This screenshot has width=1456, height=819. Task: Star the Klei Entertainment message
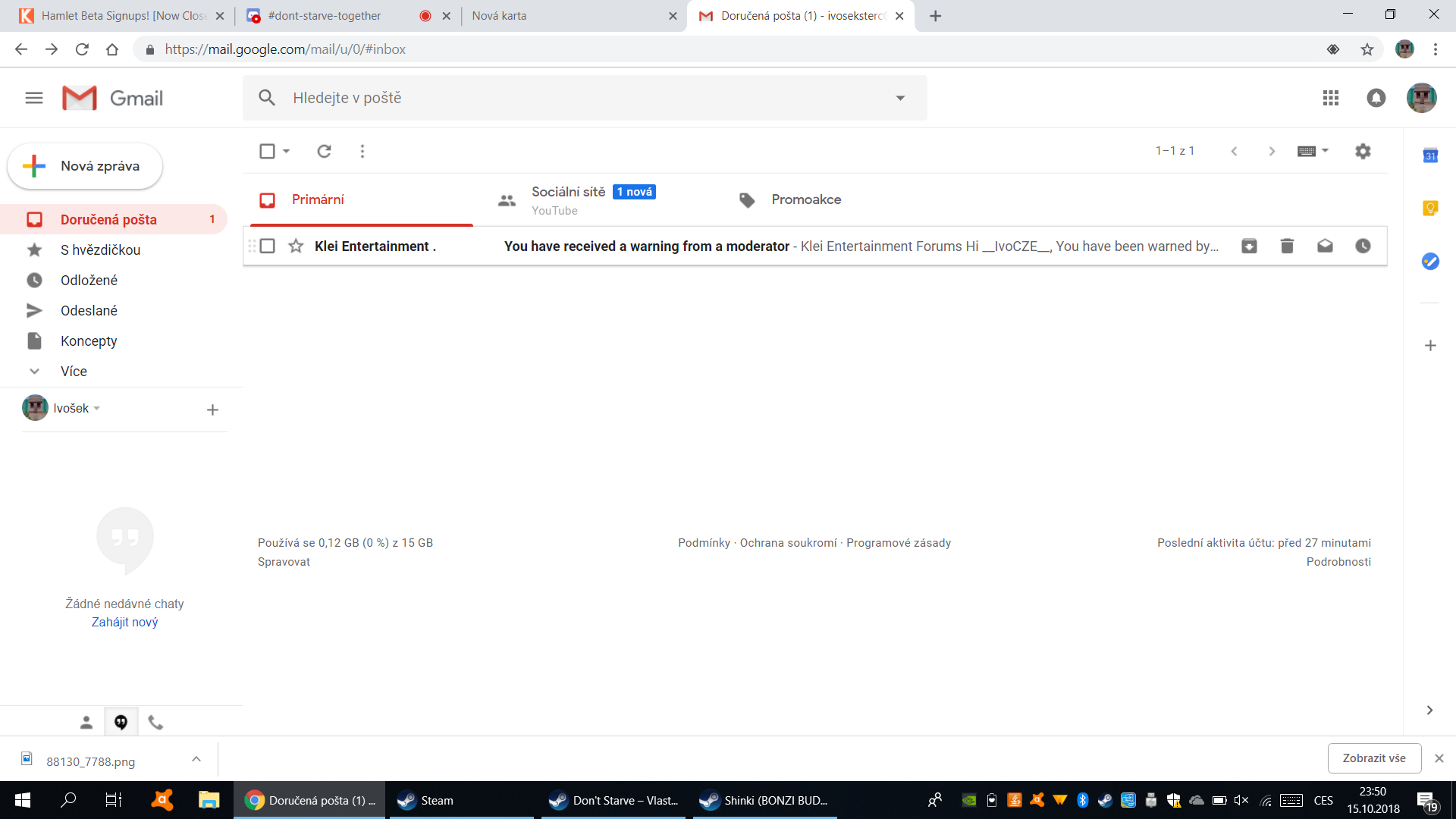coord(296,246)
